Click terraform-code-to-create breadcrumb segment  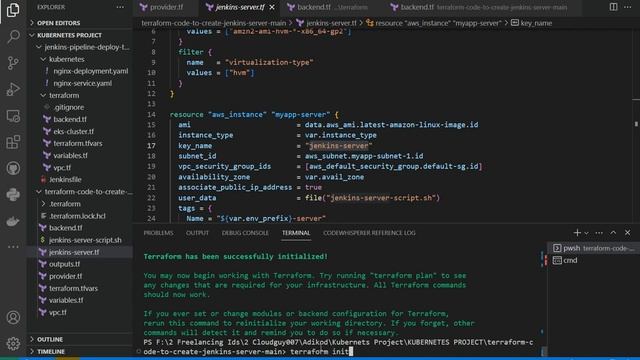[x=213, y=23]
